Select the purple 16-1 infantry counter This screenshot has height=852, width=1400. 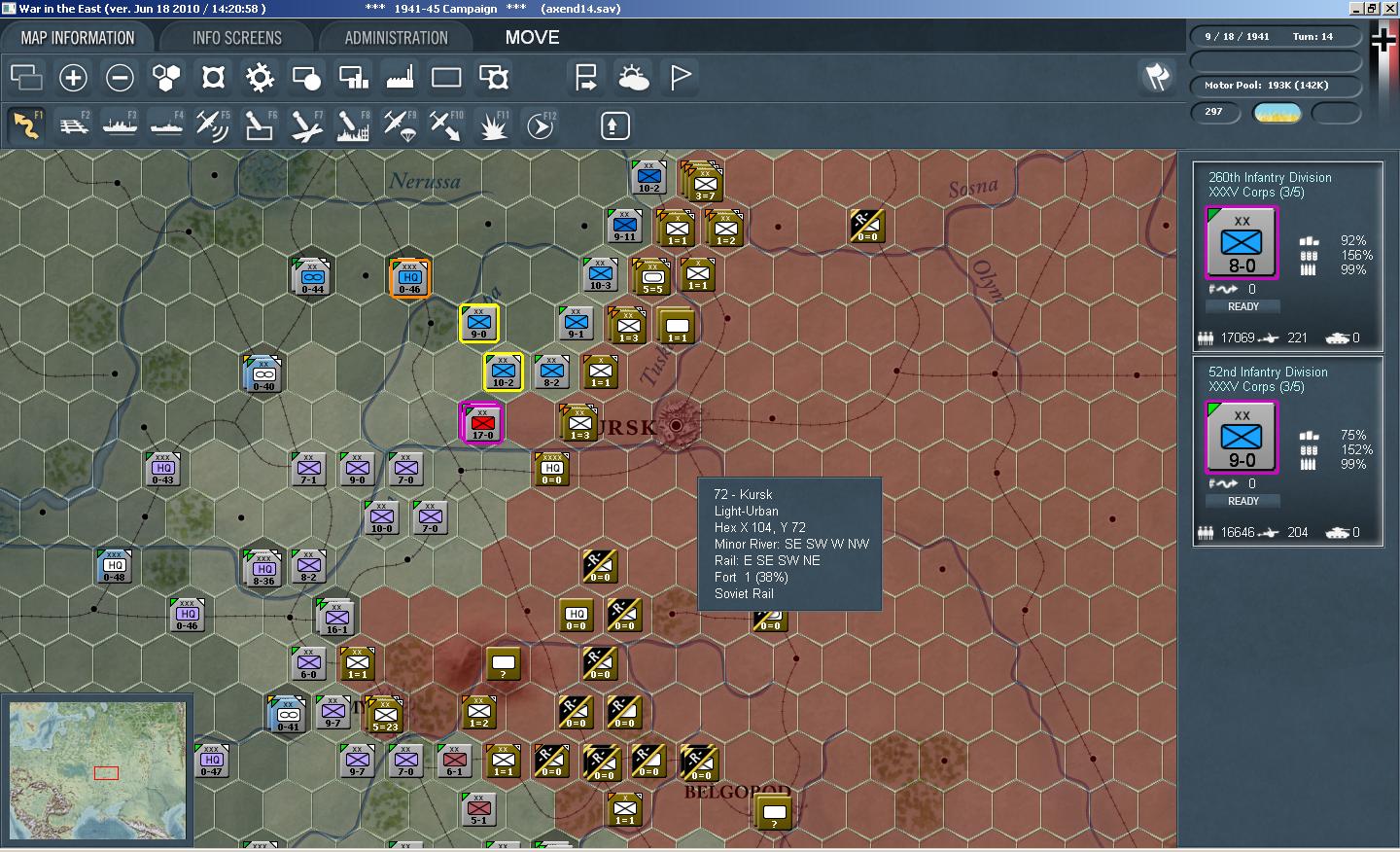336,618
